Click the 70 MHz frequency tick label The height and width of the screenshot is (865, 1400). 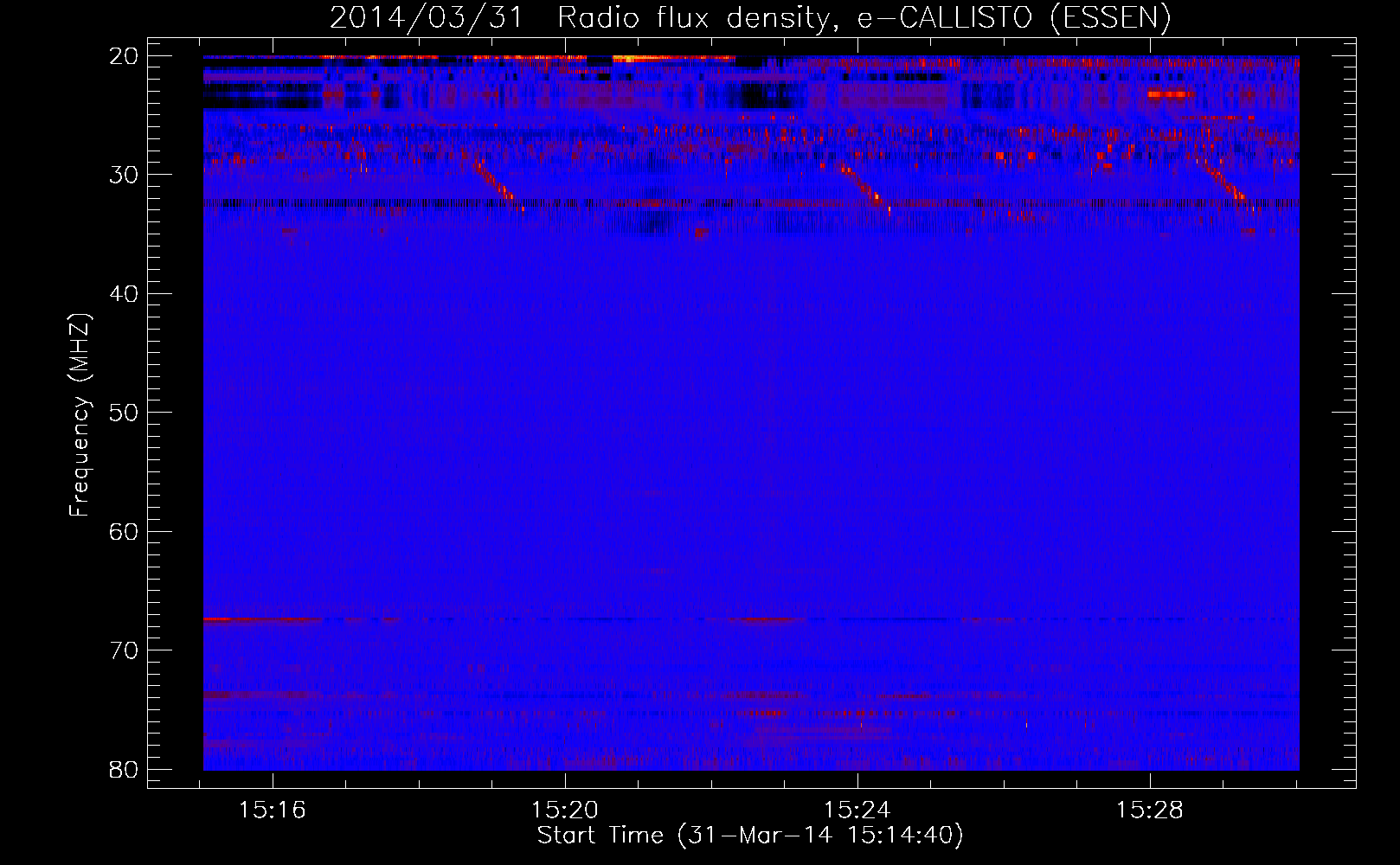click(124, 650)
